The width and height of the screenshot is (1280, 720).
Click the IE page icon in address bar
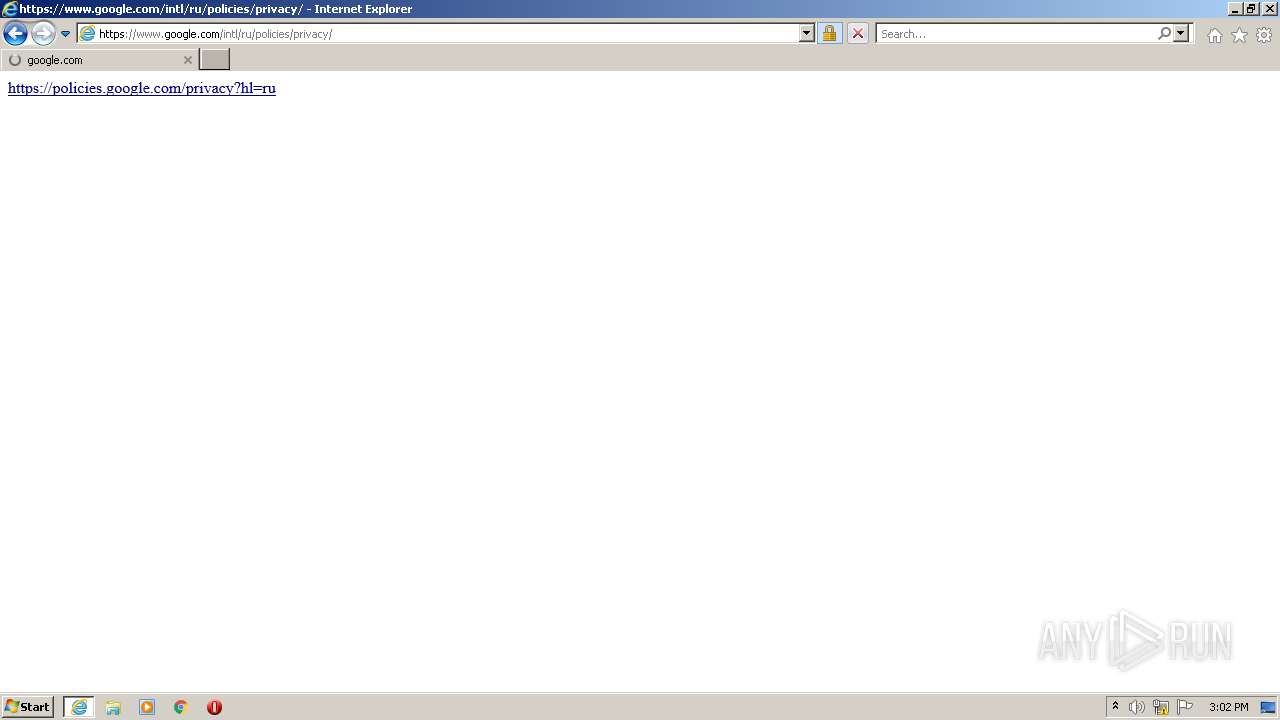(x=87, y=33)
